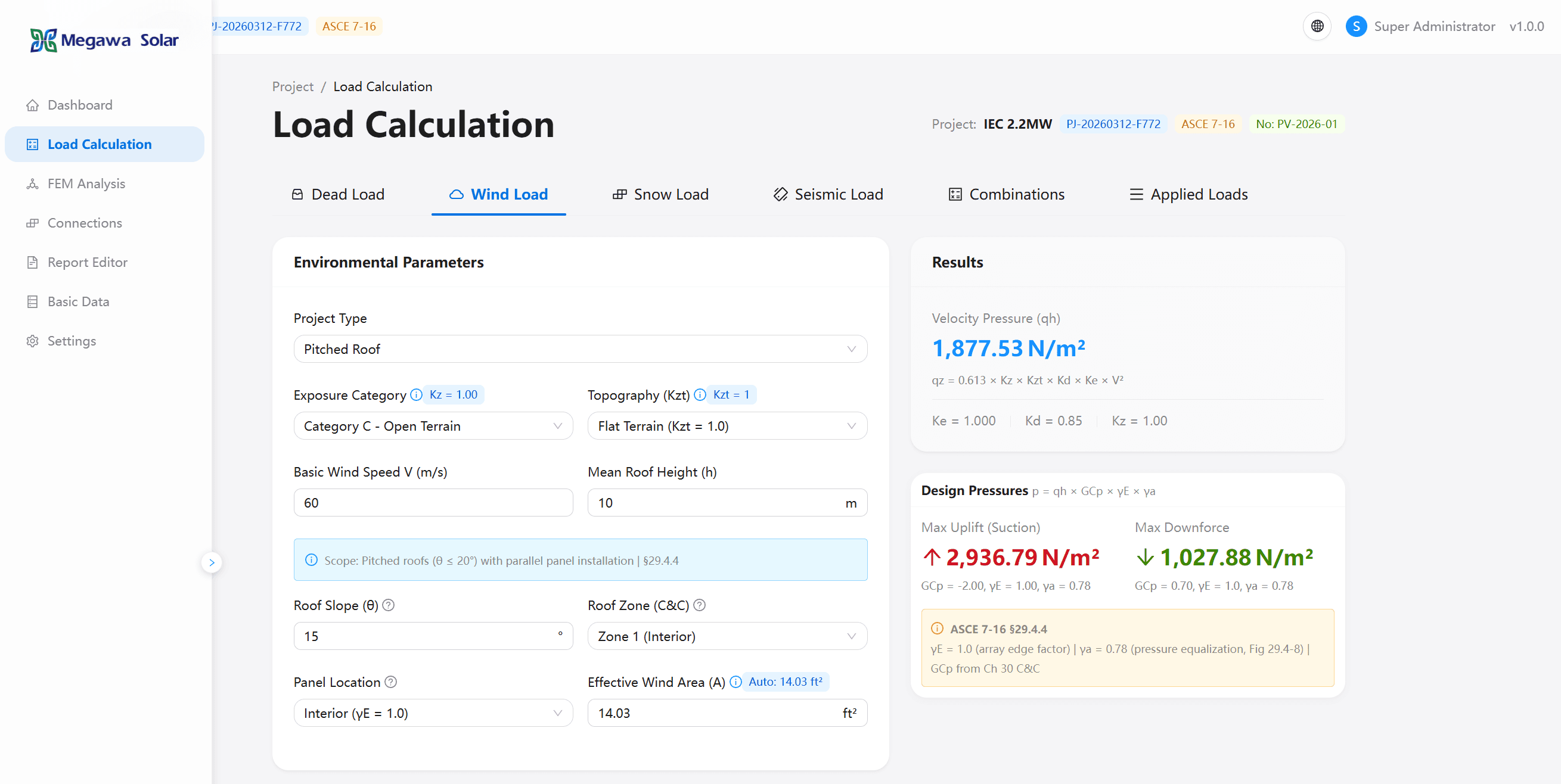Expand the sidebar collapse arrow
Image resolution: width=1561 pixels, height=784 pixels.
tap(212, 562)
